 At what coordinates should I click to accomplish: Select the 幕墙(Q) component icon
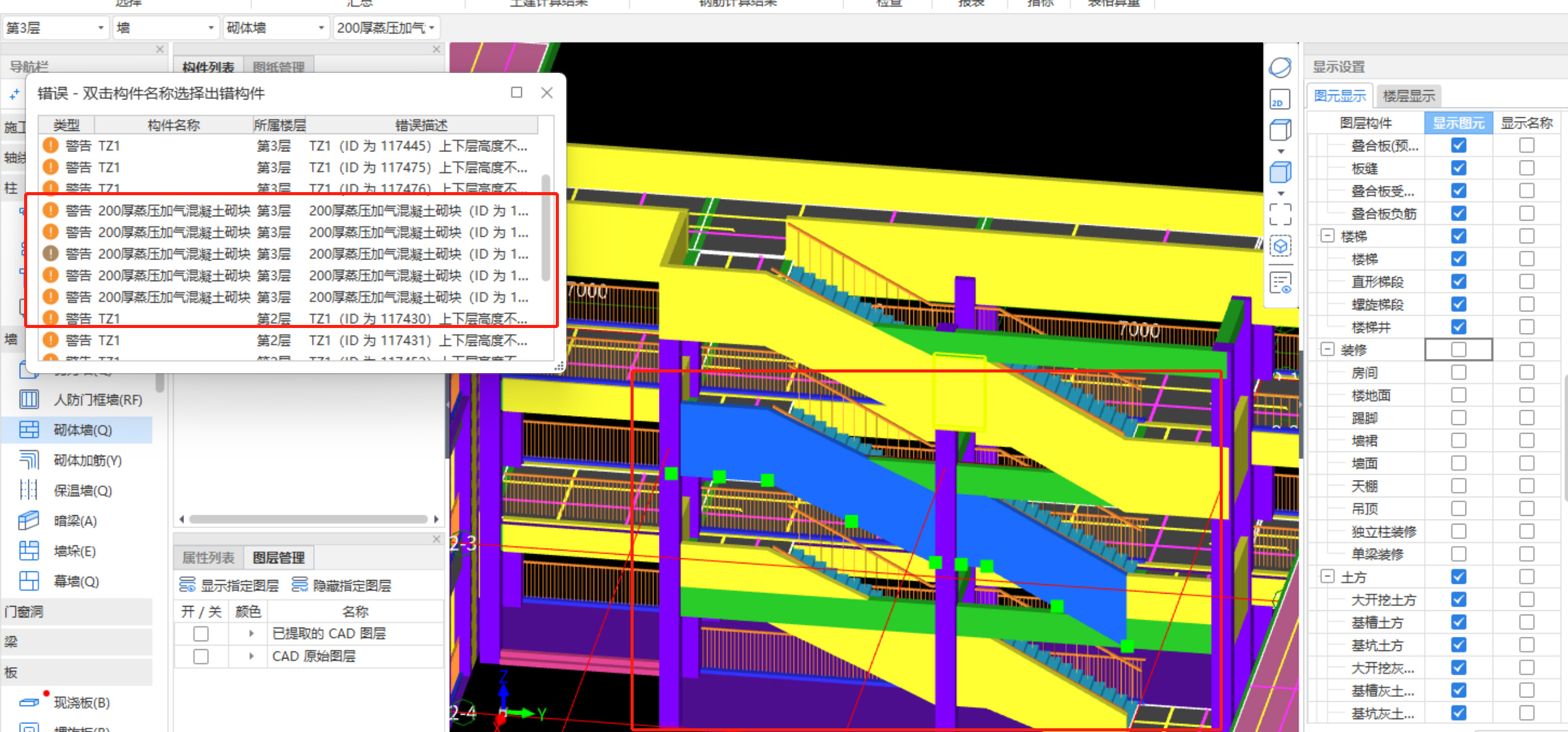coord(29,581)
